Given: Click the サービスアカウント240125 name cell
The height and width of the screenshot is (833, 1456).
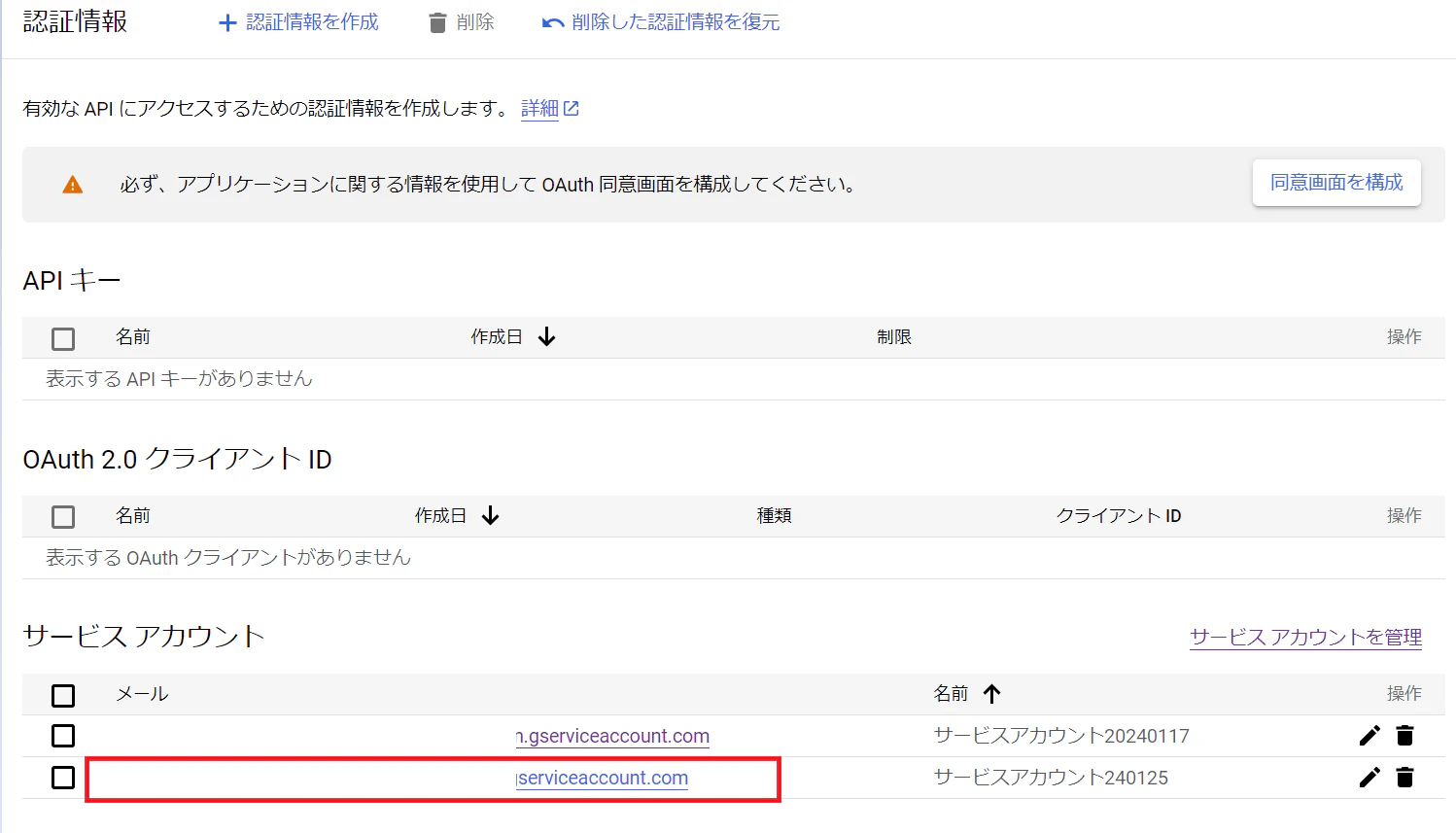Looking at the screenshot, I should pos(1051,778).
